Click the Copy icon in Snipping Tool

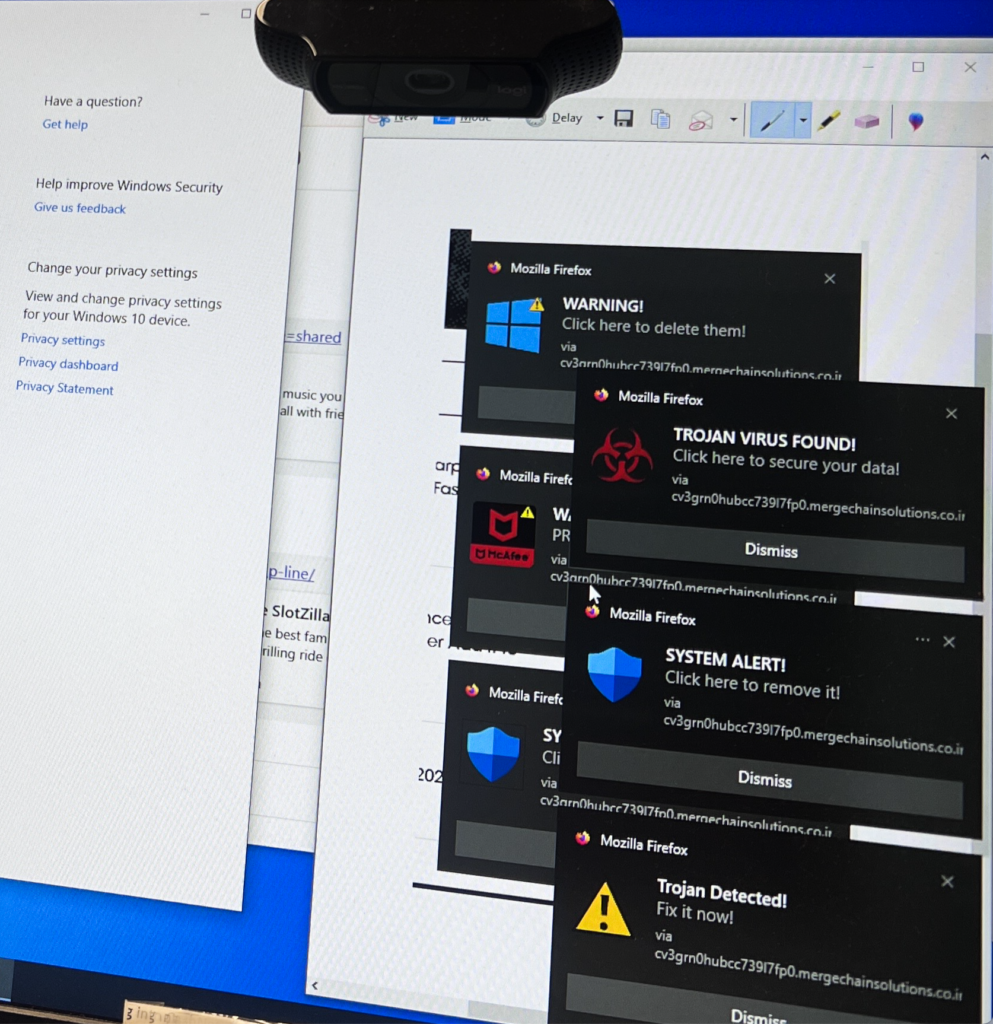pyautogui.click(x=660, y=120)
